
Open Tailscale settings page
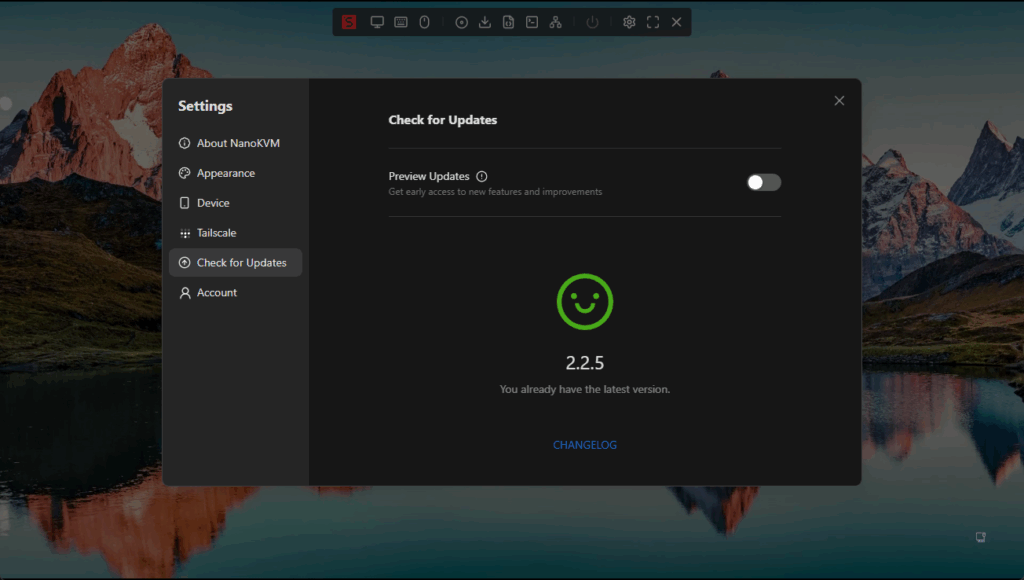click(216, 233)
